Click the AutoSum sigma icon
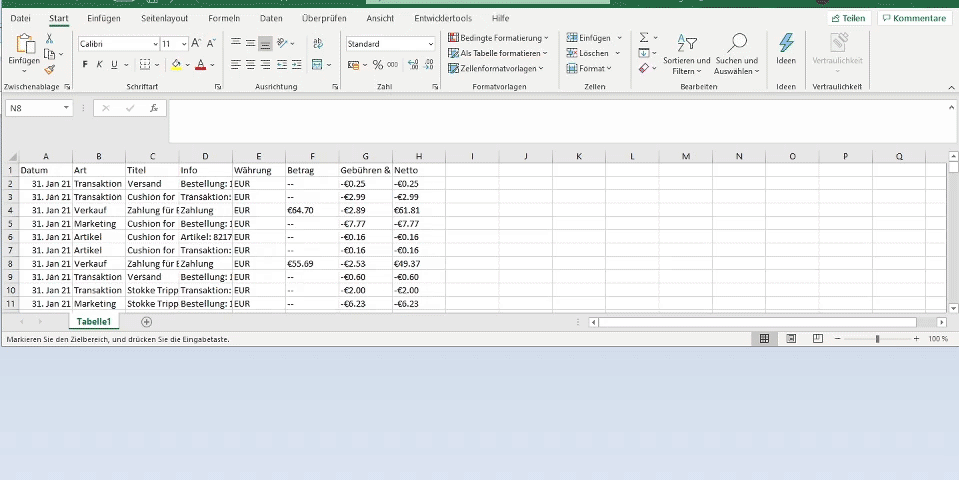The image size is (959, 480). (643, 38)
